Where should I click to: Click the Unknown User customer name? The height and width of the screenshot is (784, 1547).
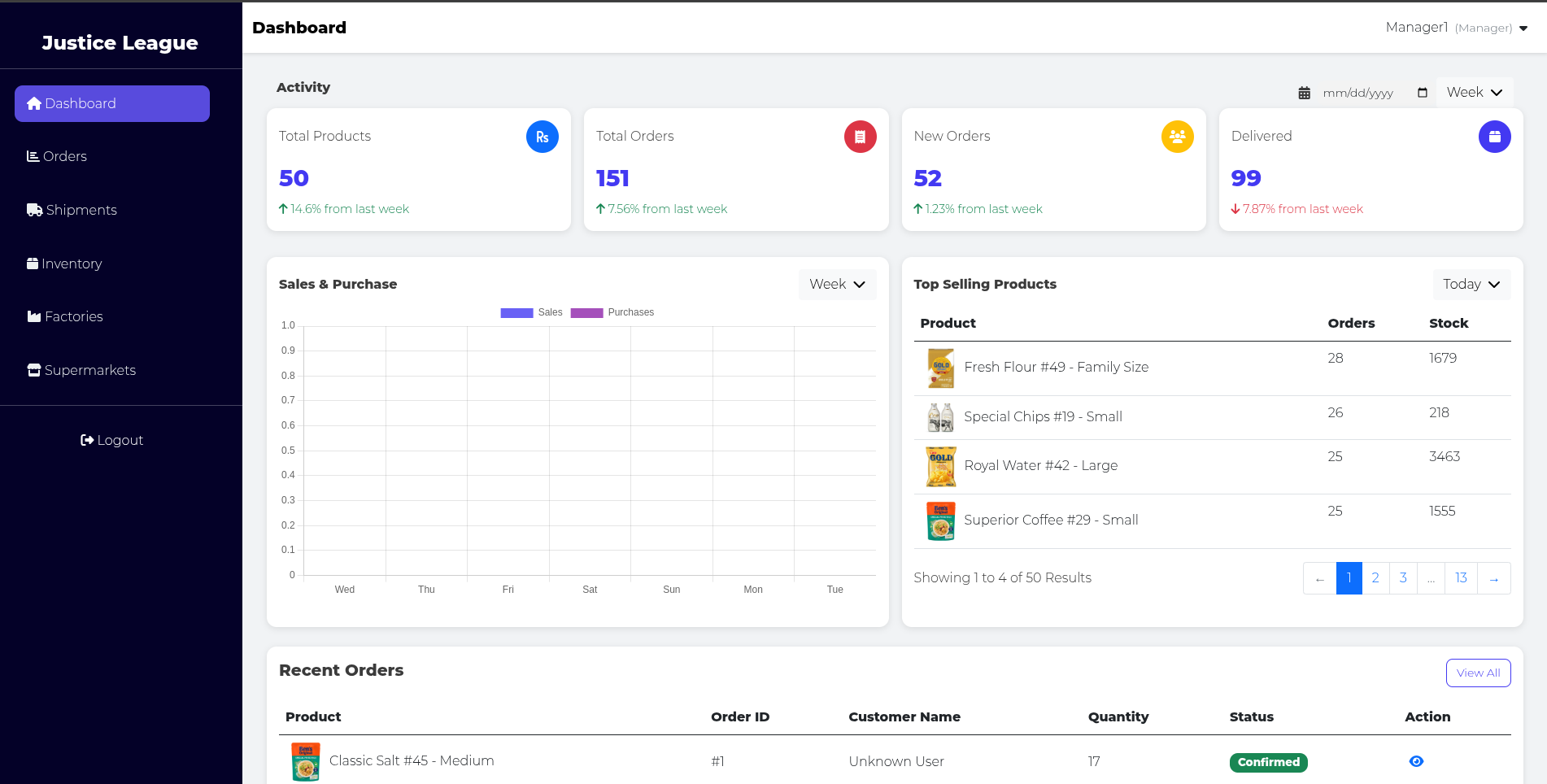896,761
